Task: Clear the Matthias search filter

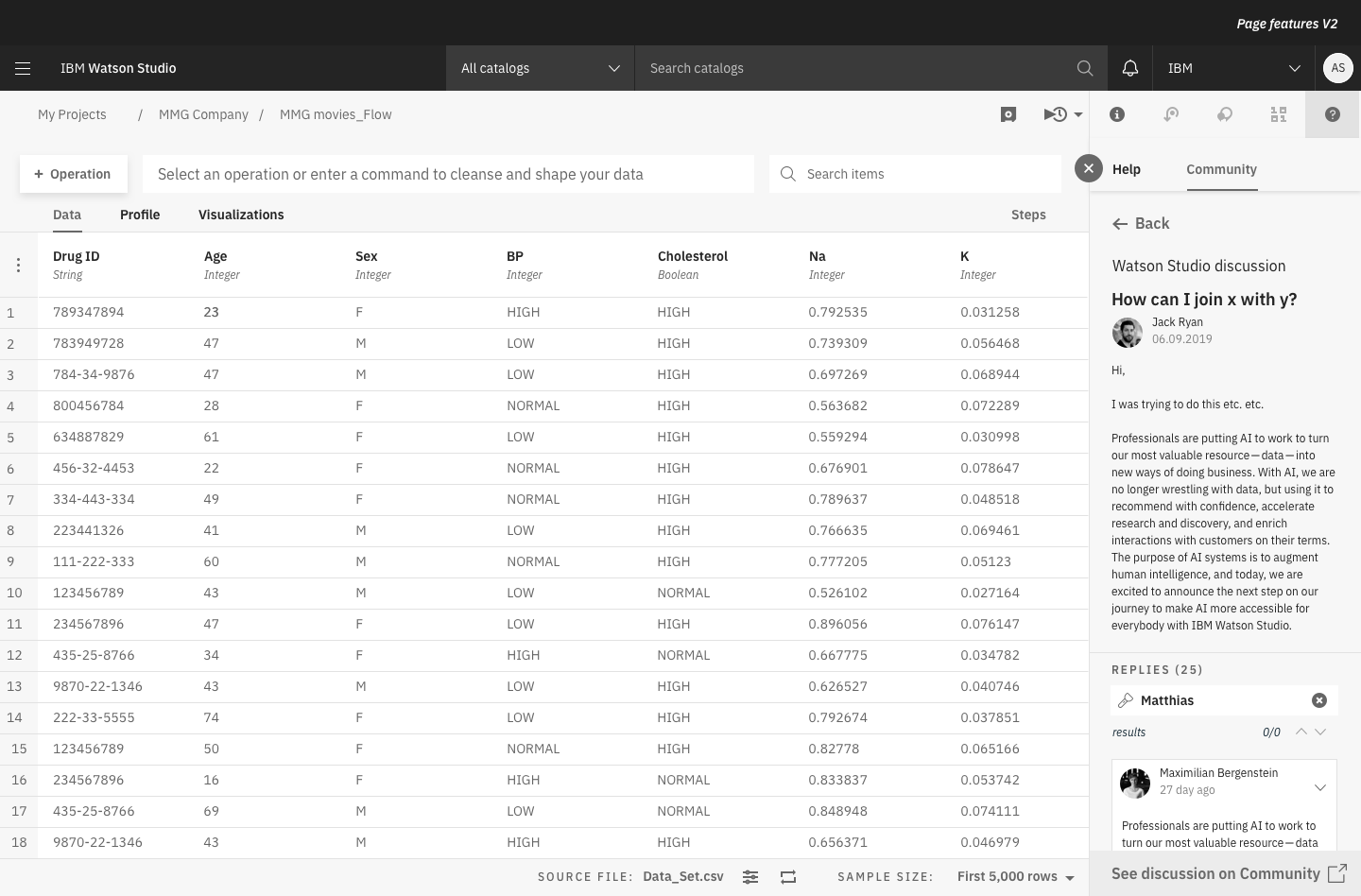Action: (1318, 700)
